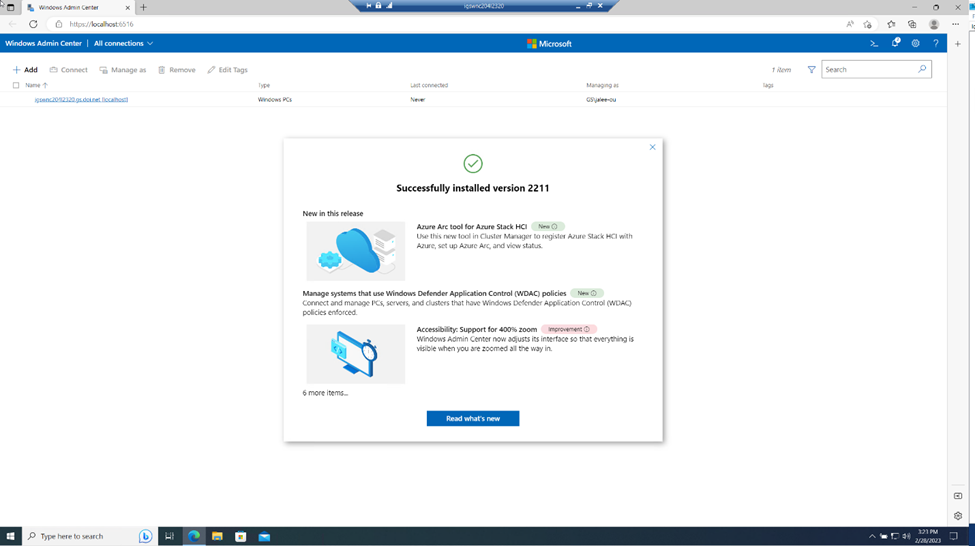The image size is (975, 546).
Task: Open the notifications bell in Admin Center header
Action: 895,43
